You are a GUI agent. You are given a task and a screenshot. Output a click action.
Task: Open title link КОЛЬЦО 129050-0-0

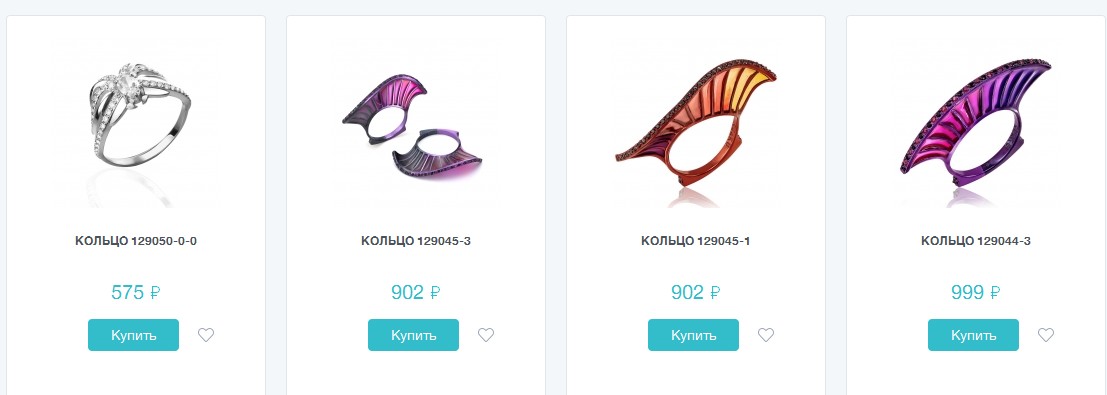coord(136,241)
